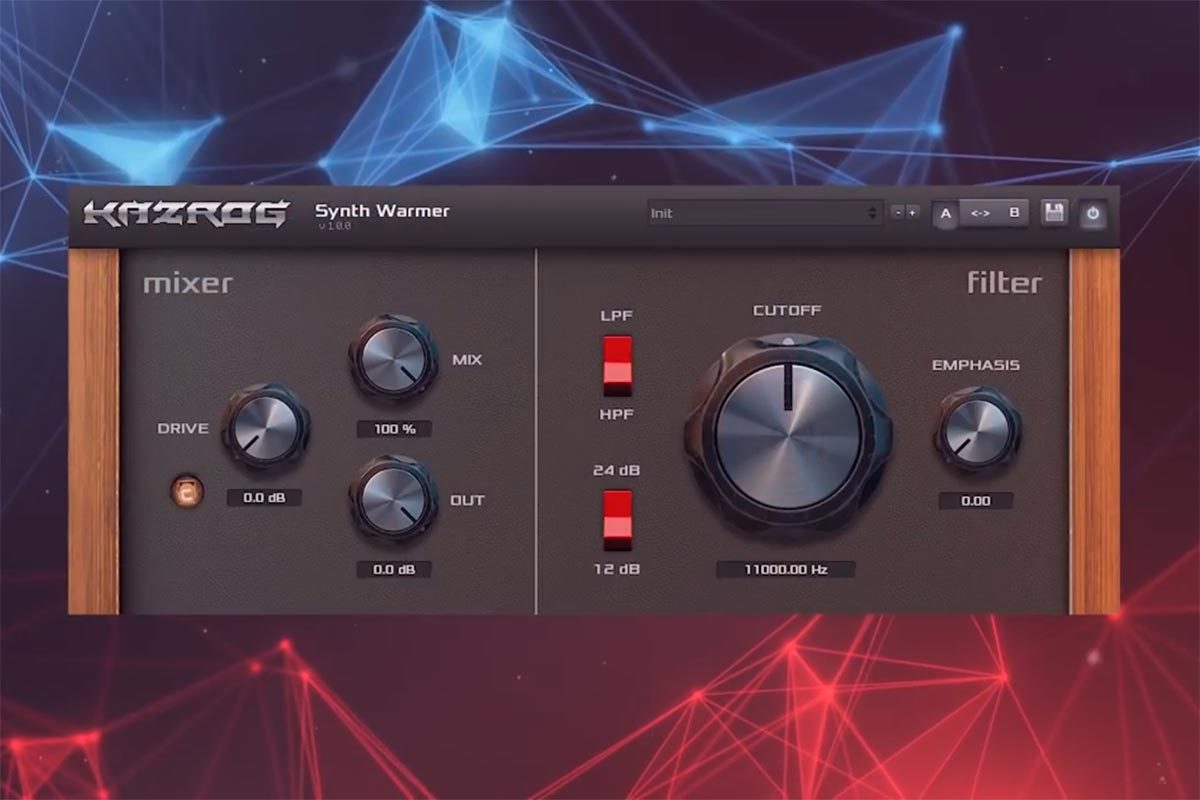Click the next preset plus button
Image resolution: width=1200 pixels, height=800 pixels.
click(912, 213)
